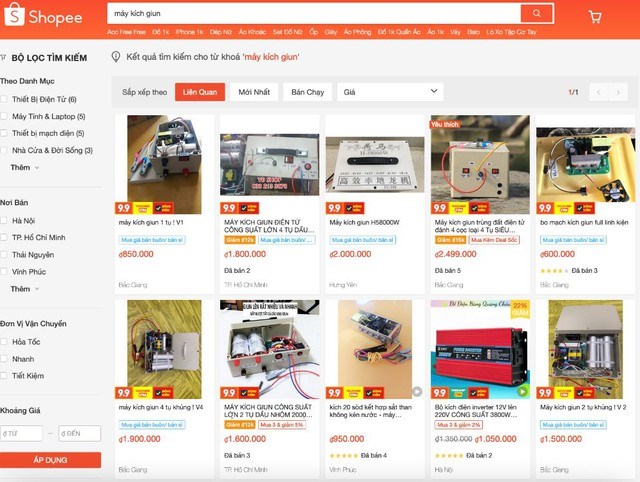Sort results by Bán Chạy
Viewport: 640px width, 482px height.
pyautogui.click(x=308, y=92)
